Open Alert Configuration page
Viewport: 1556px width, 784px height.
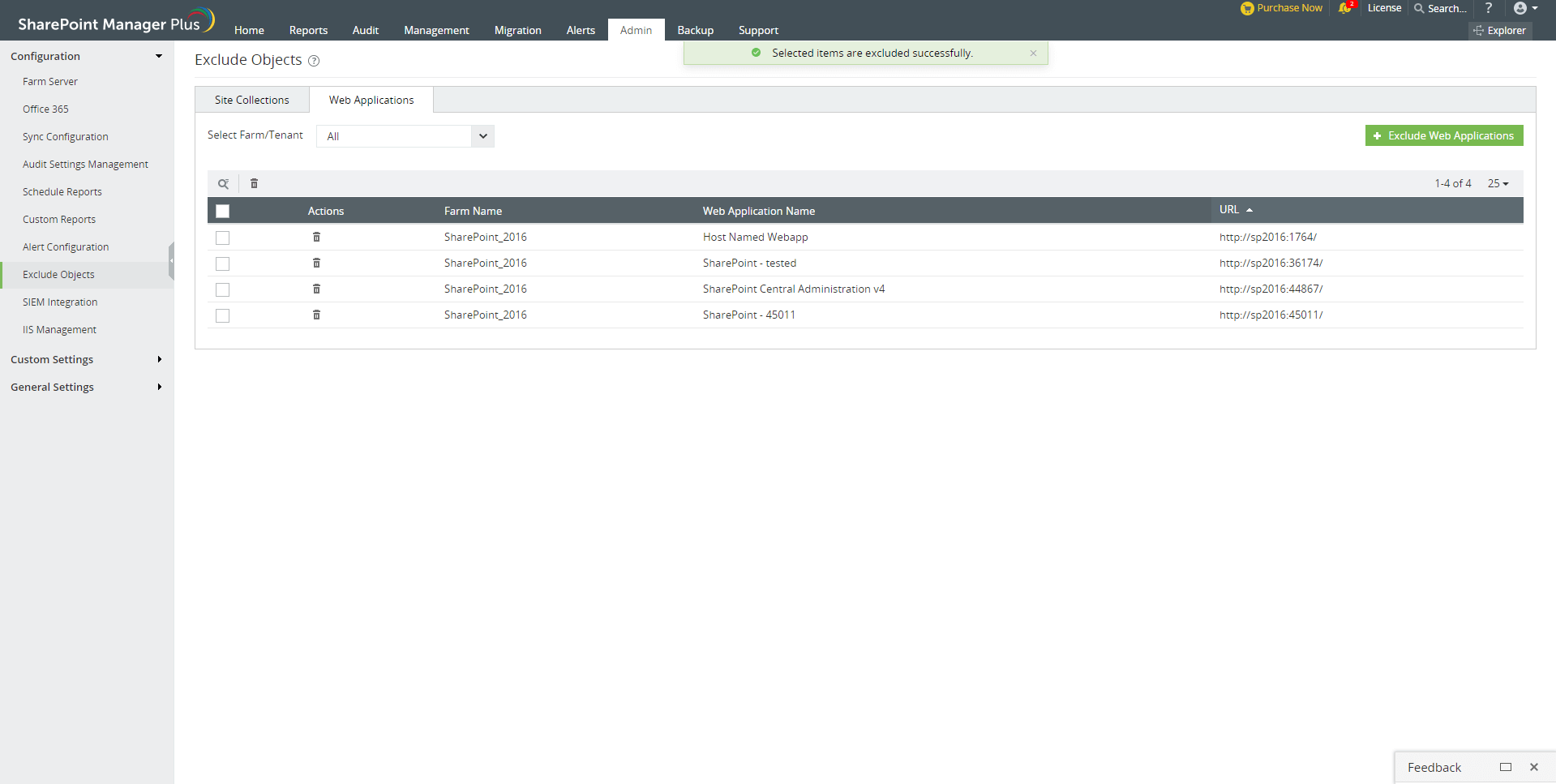[x=66, y=247]
